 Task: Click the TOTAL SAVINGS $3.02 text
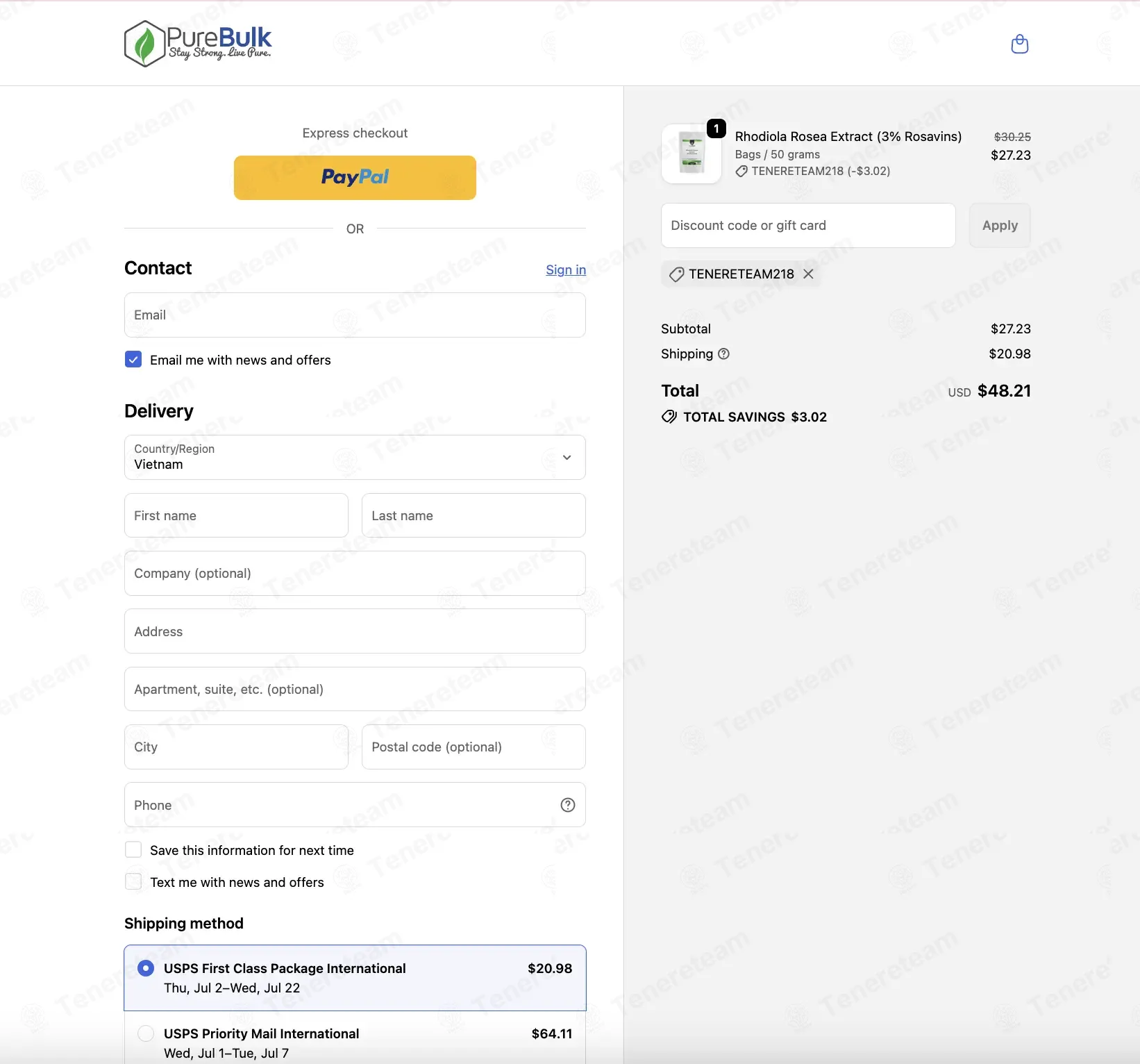(755, 417)
